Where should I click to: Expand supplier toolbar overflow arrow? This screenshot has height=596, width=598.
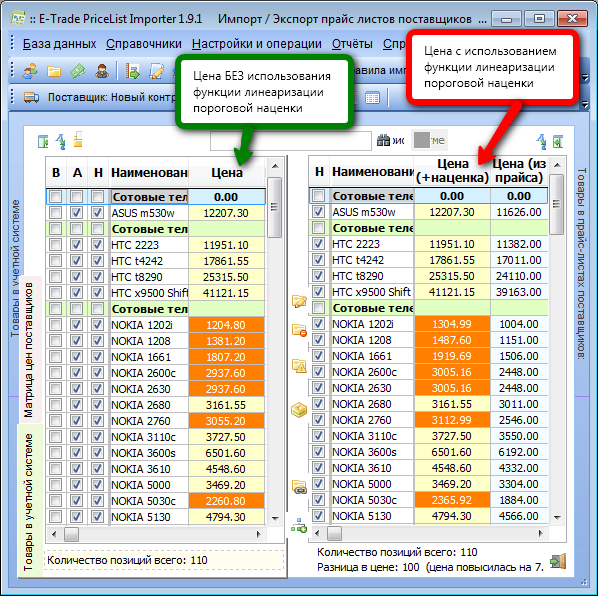click(x=585, y=103)
